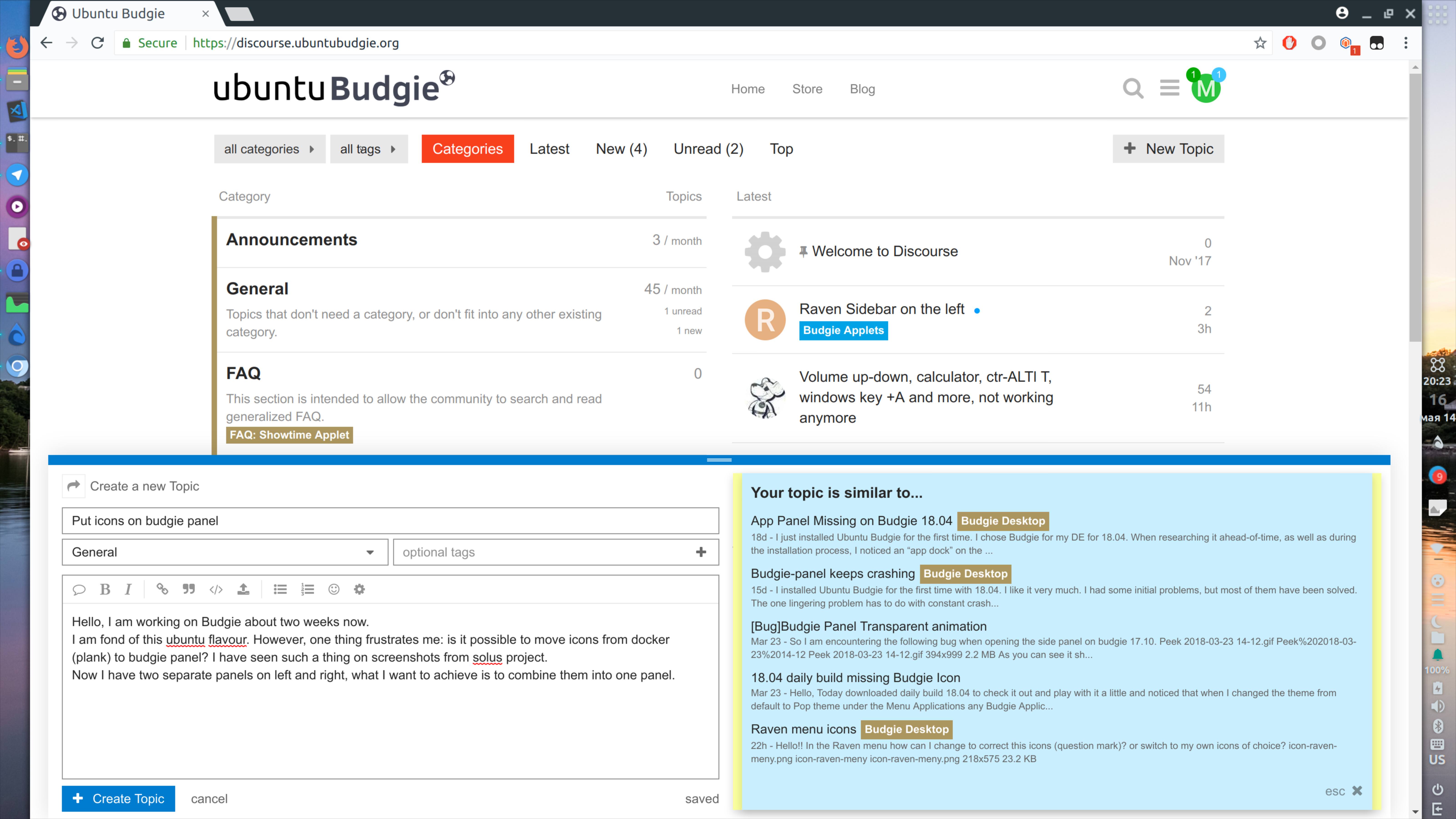1456x819 pixels.
Task: Click the search magnifier icon in header
Action: tap(1133, 88)
